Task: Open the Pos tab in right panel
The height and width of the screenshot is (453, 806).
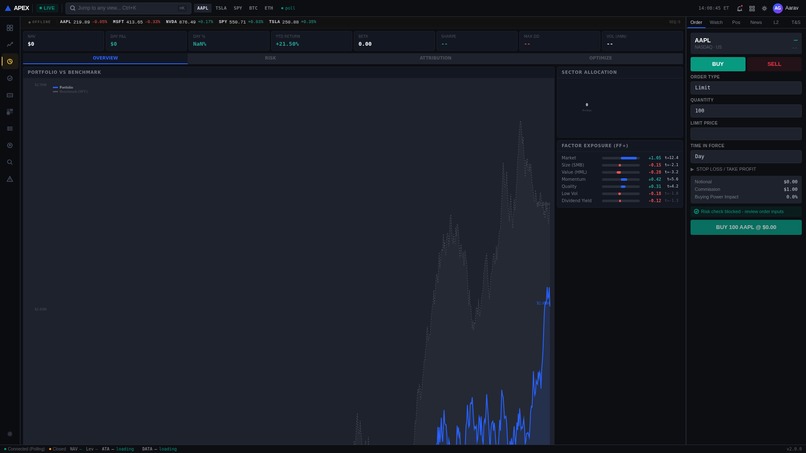Action: [736, 22]
